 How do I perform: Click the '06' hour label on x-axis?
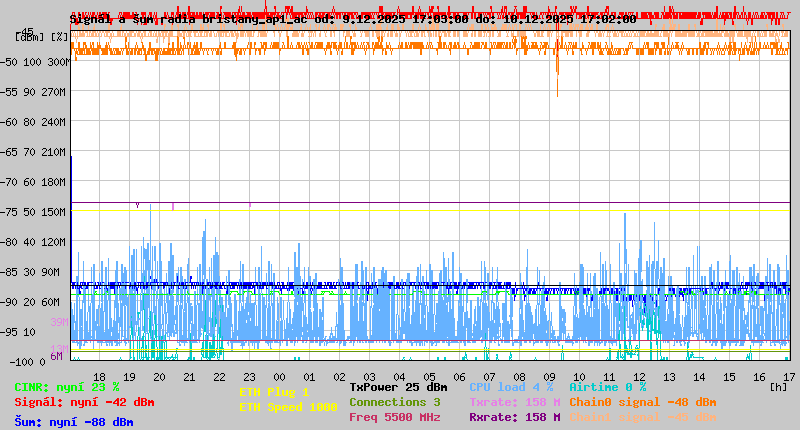tap(459, 377)
